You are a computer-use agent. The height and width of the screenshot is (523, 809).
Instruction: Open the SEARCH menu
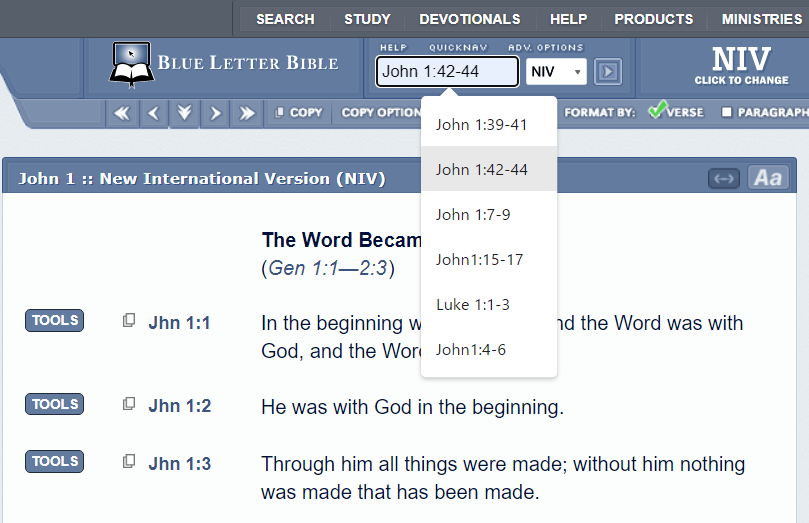[285, 19]
